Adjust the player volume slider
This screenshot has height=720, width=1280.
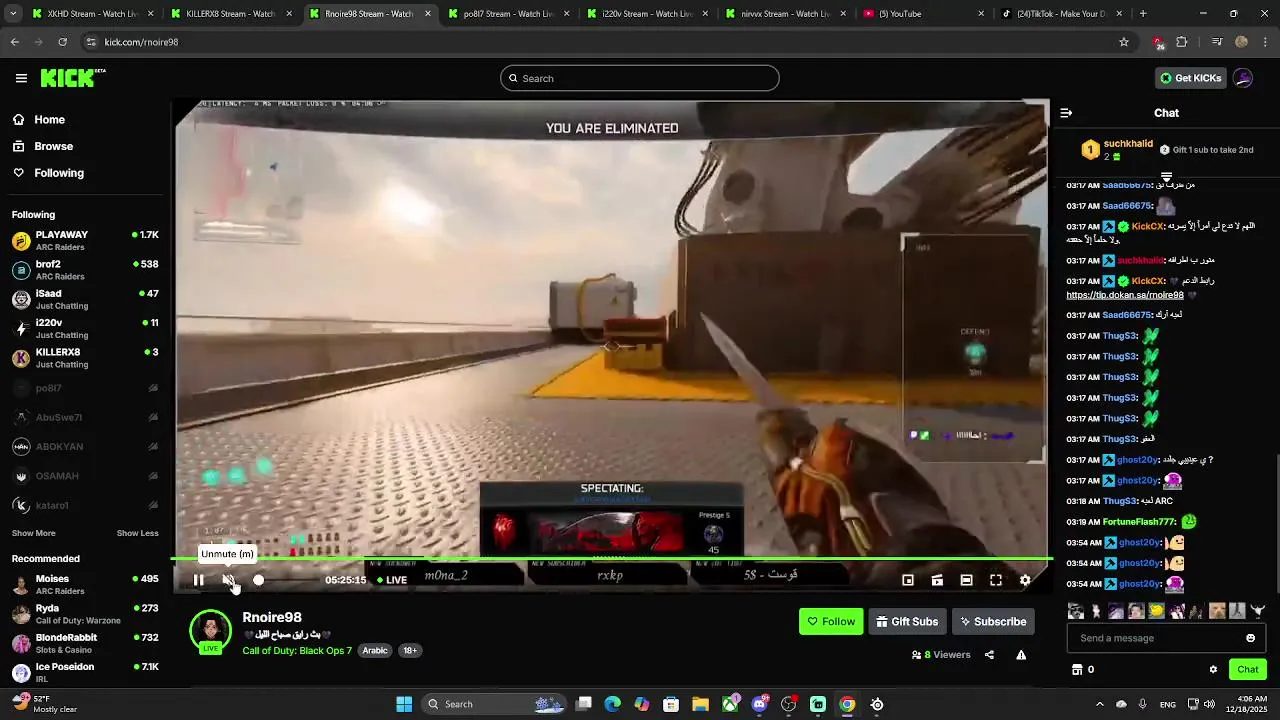285,580
